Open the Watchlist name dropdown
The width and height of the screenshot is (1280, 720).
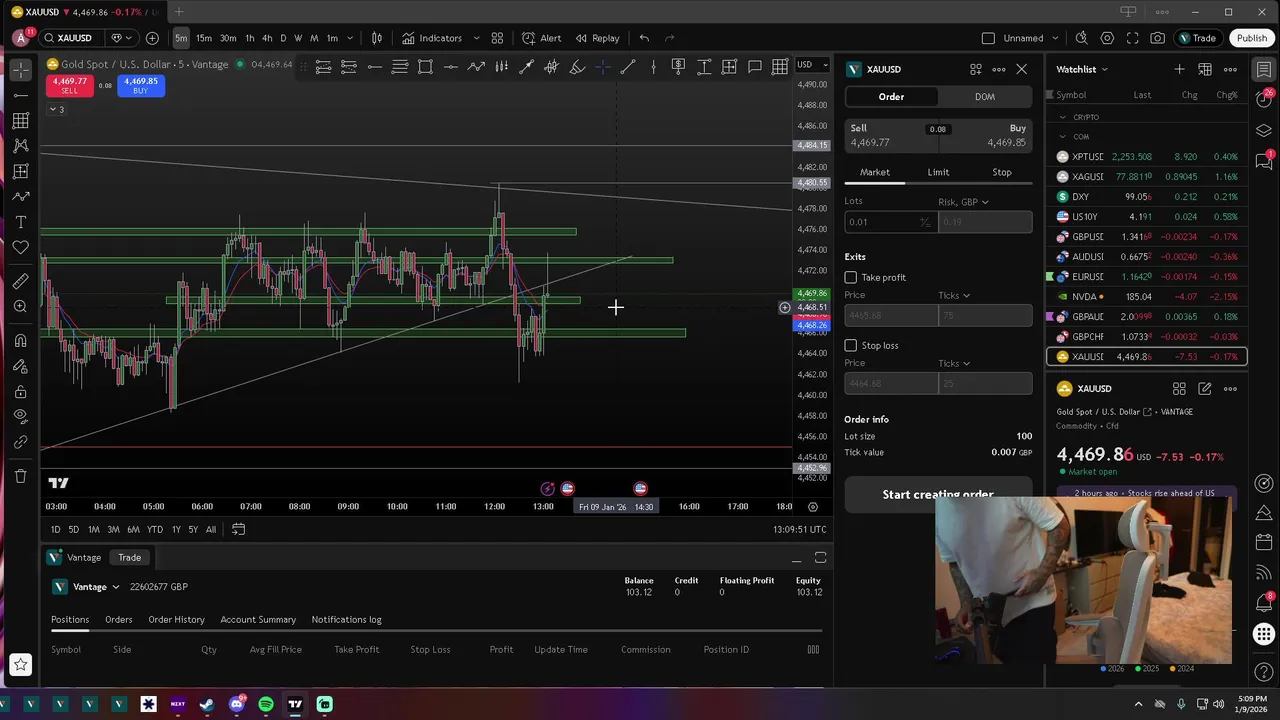[1082, 69]
